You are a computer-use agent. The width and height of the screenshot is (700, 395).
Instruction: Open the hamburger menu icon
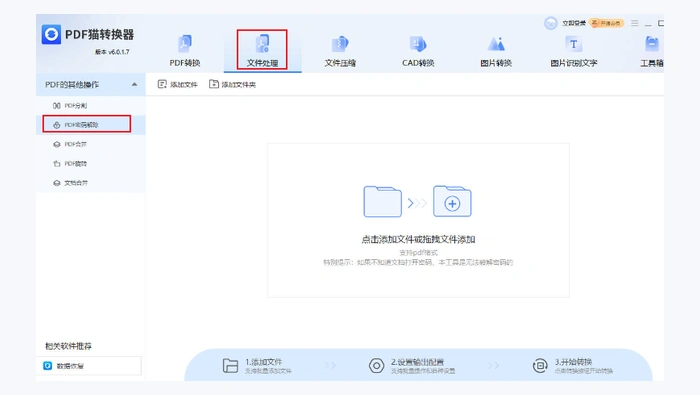point(634,23)
